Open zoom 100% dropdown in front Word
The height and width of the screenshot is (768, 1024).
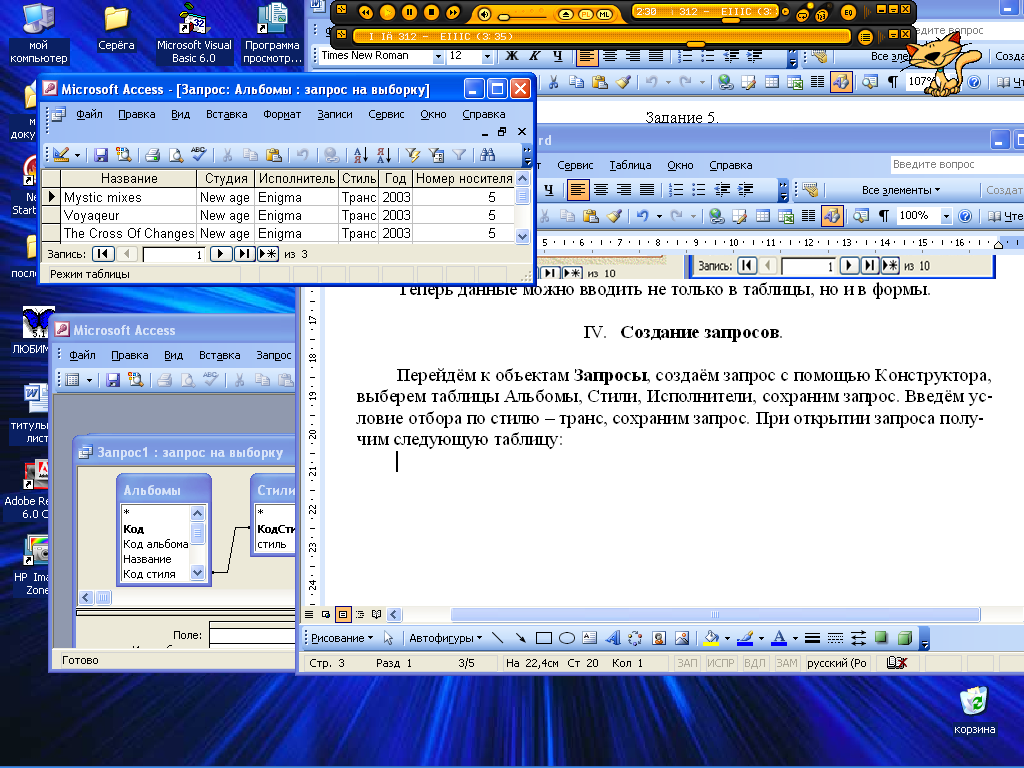pyautogui.click(x=946, y=216)
